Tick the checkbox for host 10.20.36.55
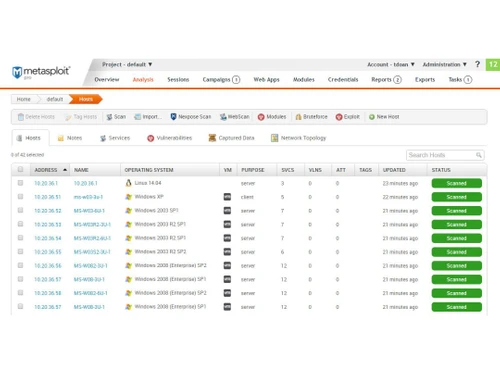 (x=20, y=251)
